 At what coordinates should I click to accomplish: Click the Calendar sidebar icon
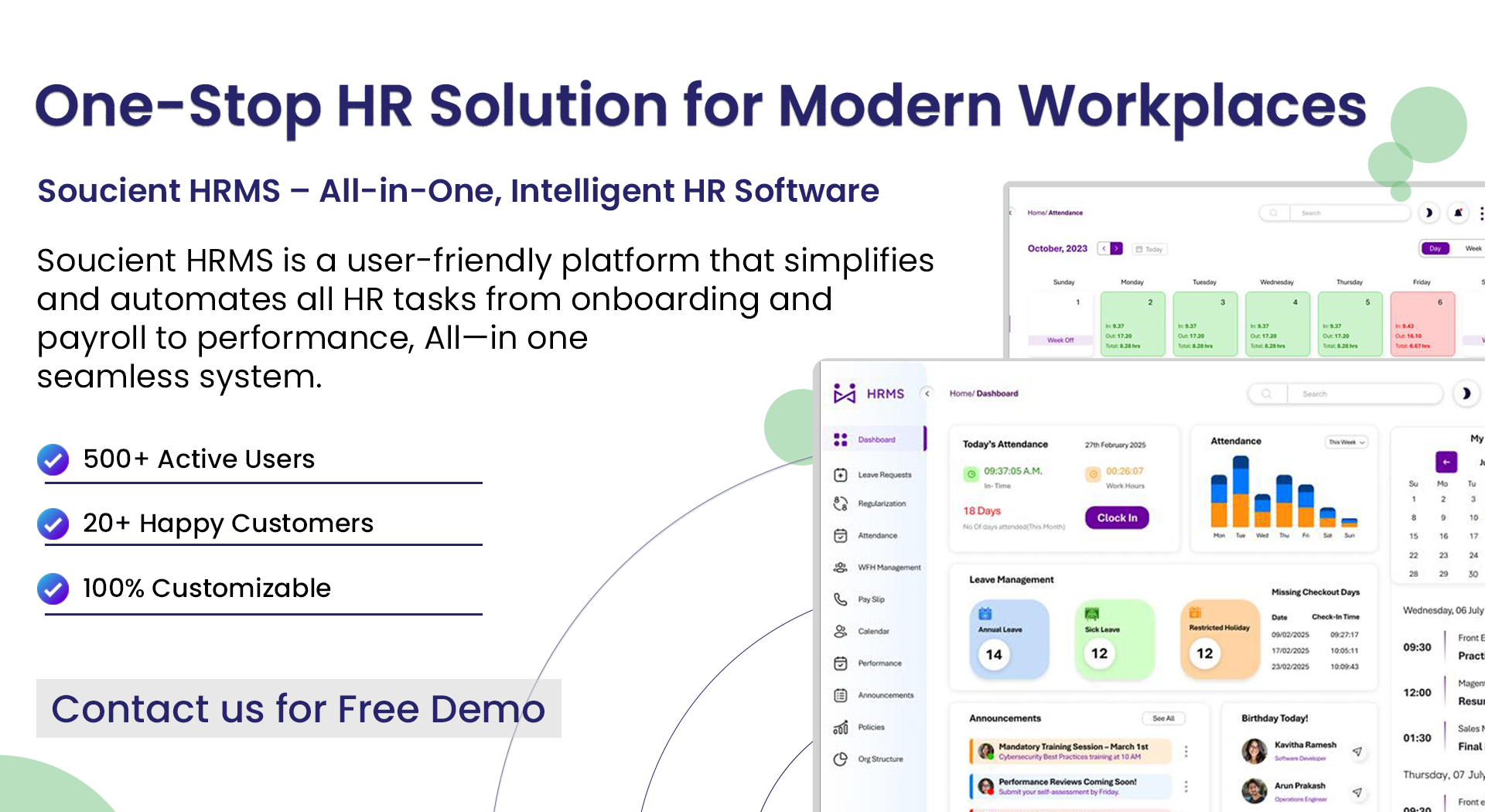[841, 631]
